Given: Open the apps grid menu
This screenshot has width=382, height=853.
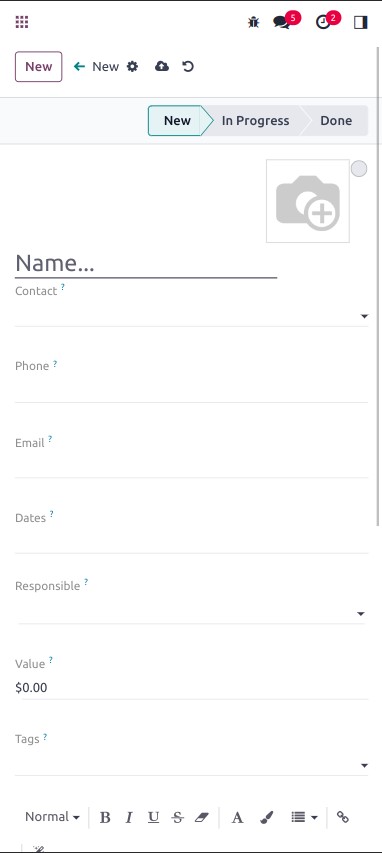Looking at the screenshot, I should (22, 22).
